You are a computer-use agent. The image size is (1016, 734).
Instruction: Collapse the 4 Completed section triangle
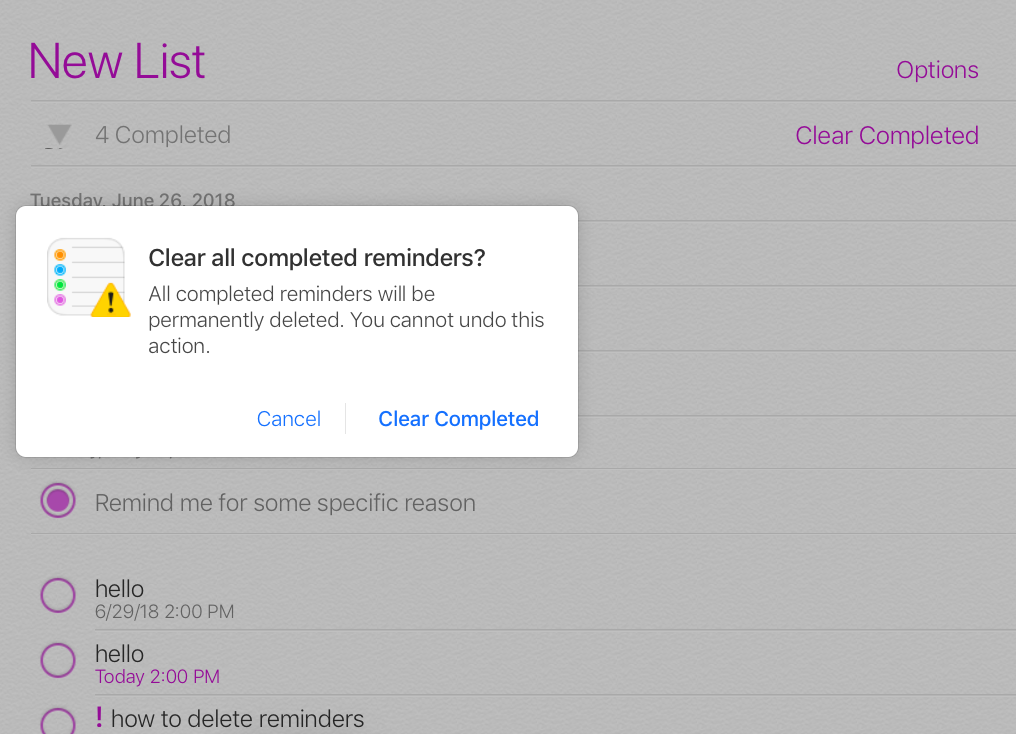point(59,135)
